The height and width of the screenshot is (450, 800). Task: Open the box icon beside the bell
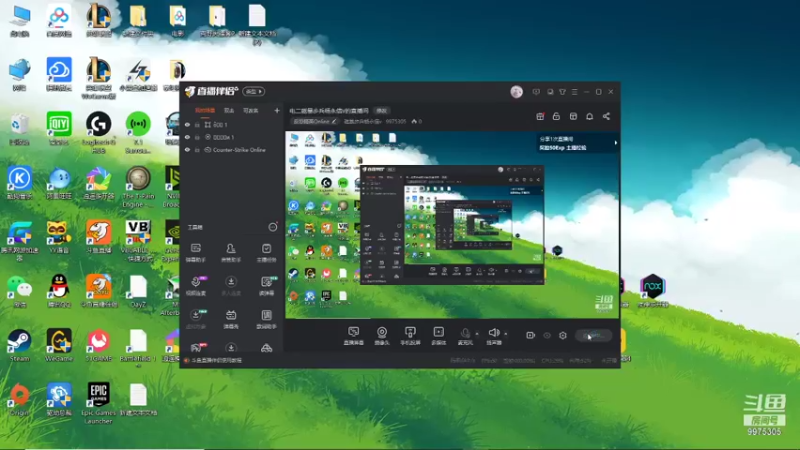(x=573, y=116)
